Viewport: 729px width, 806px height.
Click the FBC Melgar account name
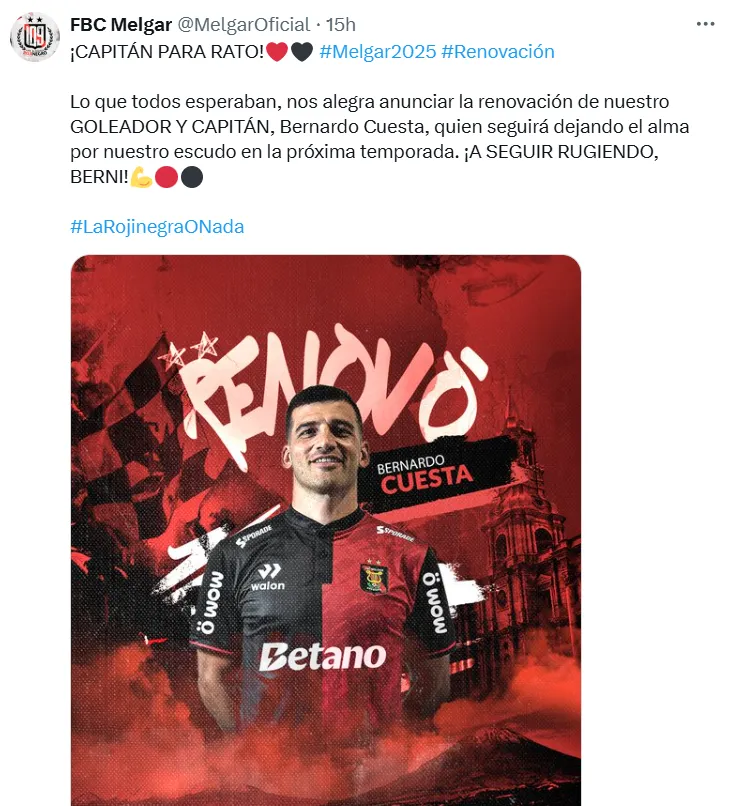[121, 24]
